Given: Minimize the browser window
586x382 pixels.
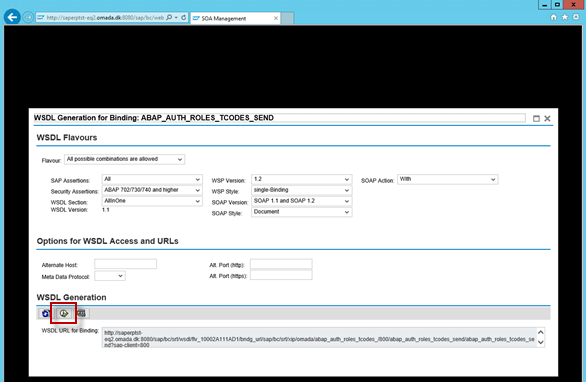Looking at the screenshot, I should (545, 4).
